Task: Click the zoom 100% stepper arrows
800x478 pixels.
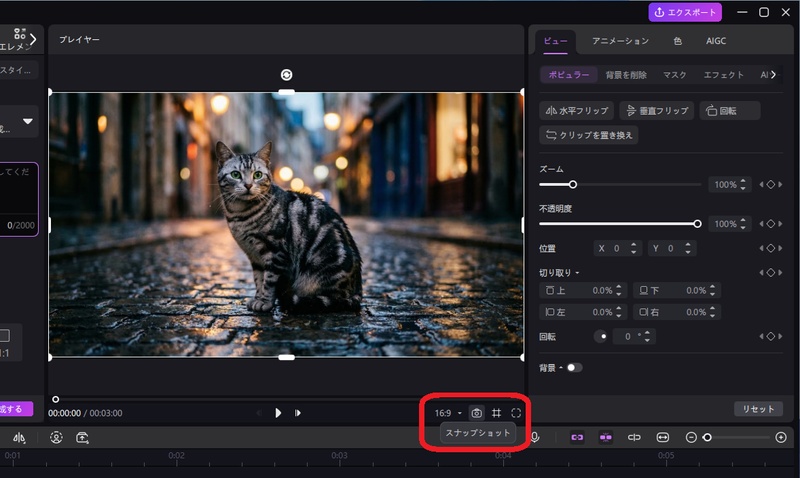Action: pyautogui.click(x=743, y=184)
